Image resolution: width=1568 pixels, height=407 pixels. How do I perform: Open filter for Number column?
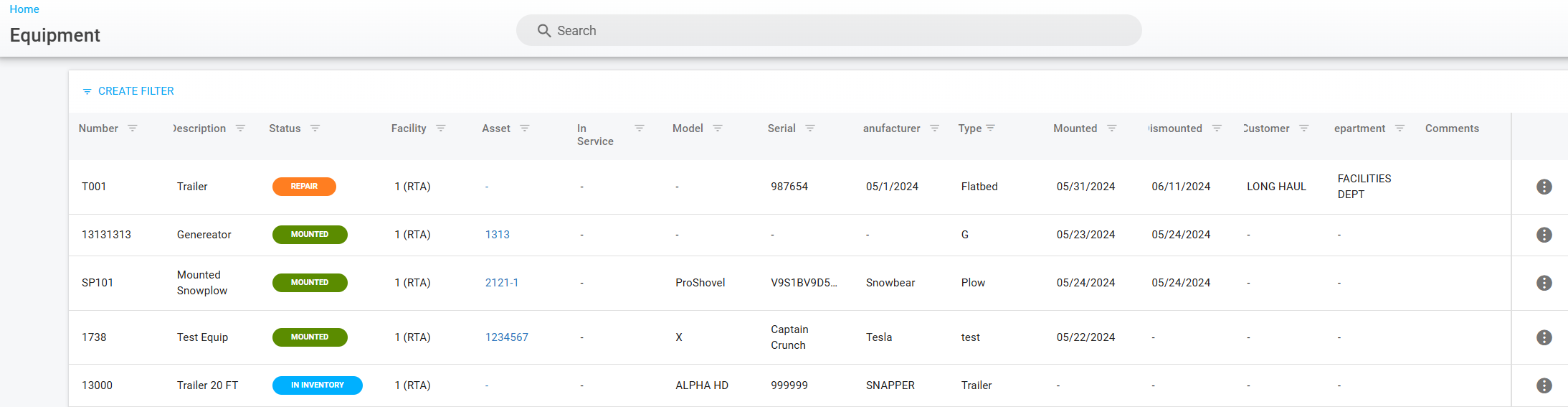point(133,128)
